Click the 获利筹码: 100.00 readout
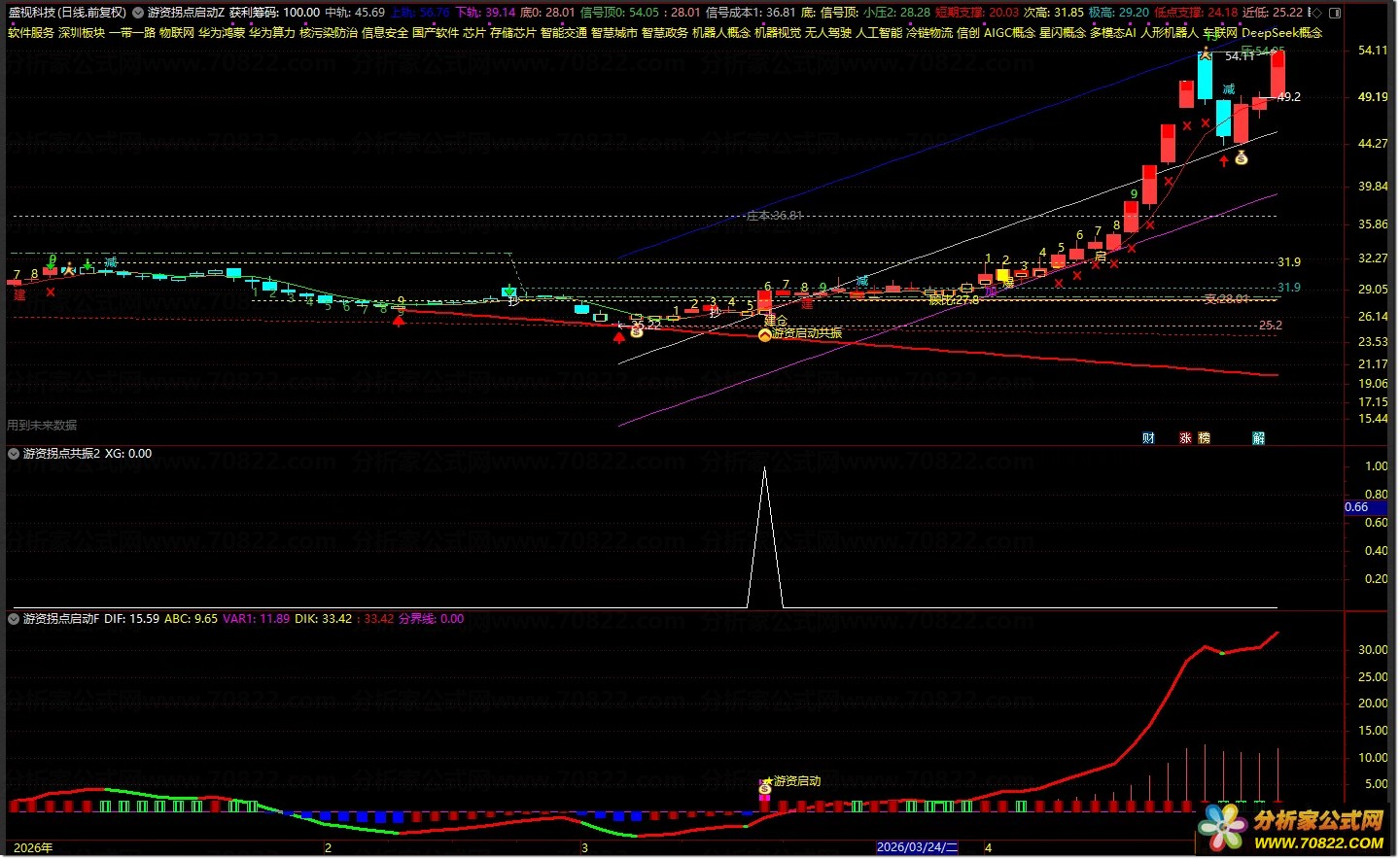The height and width of the screenshot is (859, 1400). pos(274,13)
